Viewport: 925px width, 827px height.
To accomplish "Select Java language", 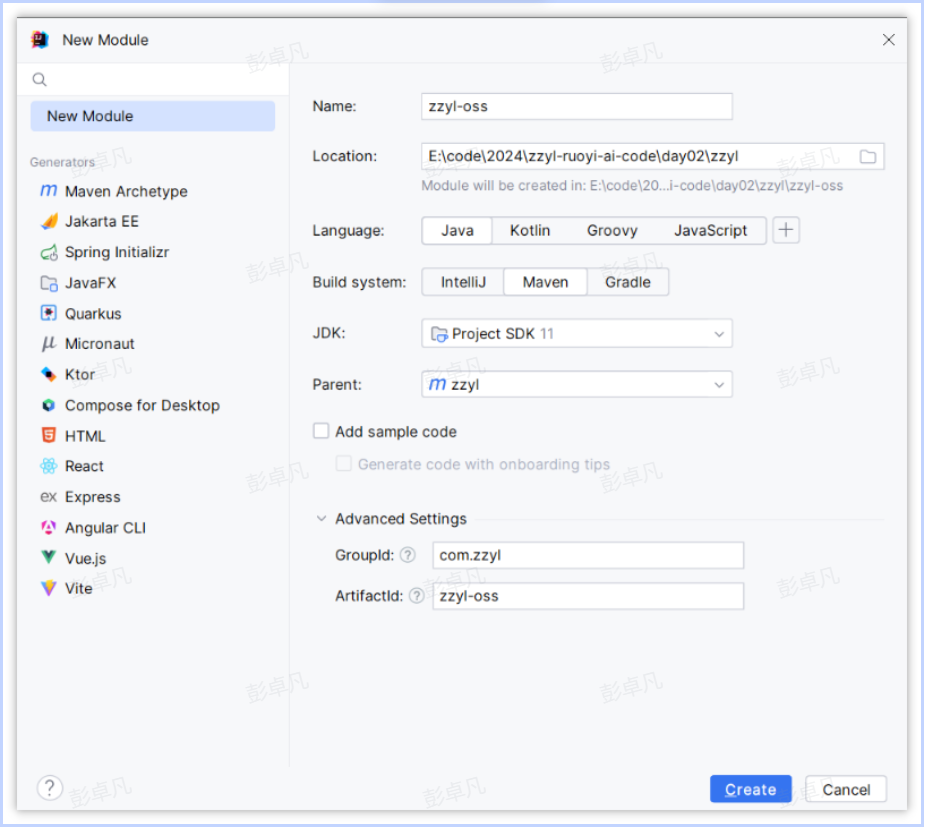I will (x=457, y=230).
